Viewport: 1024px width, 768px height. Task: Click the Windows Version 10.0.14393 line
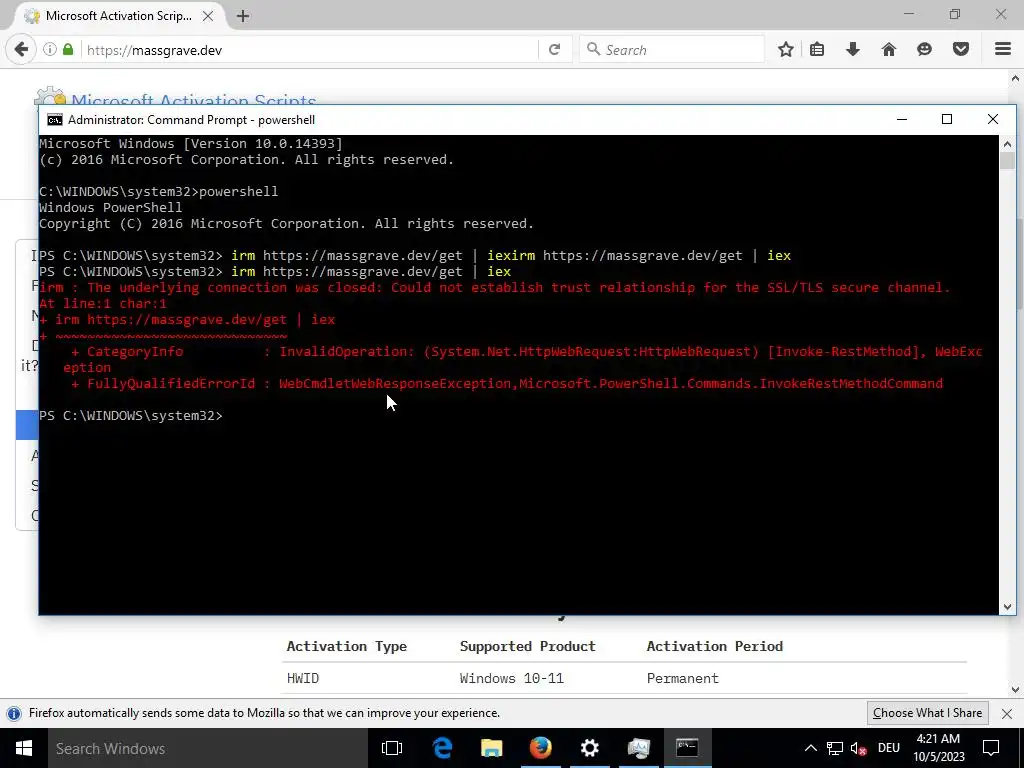pos(191,144)
